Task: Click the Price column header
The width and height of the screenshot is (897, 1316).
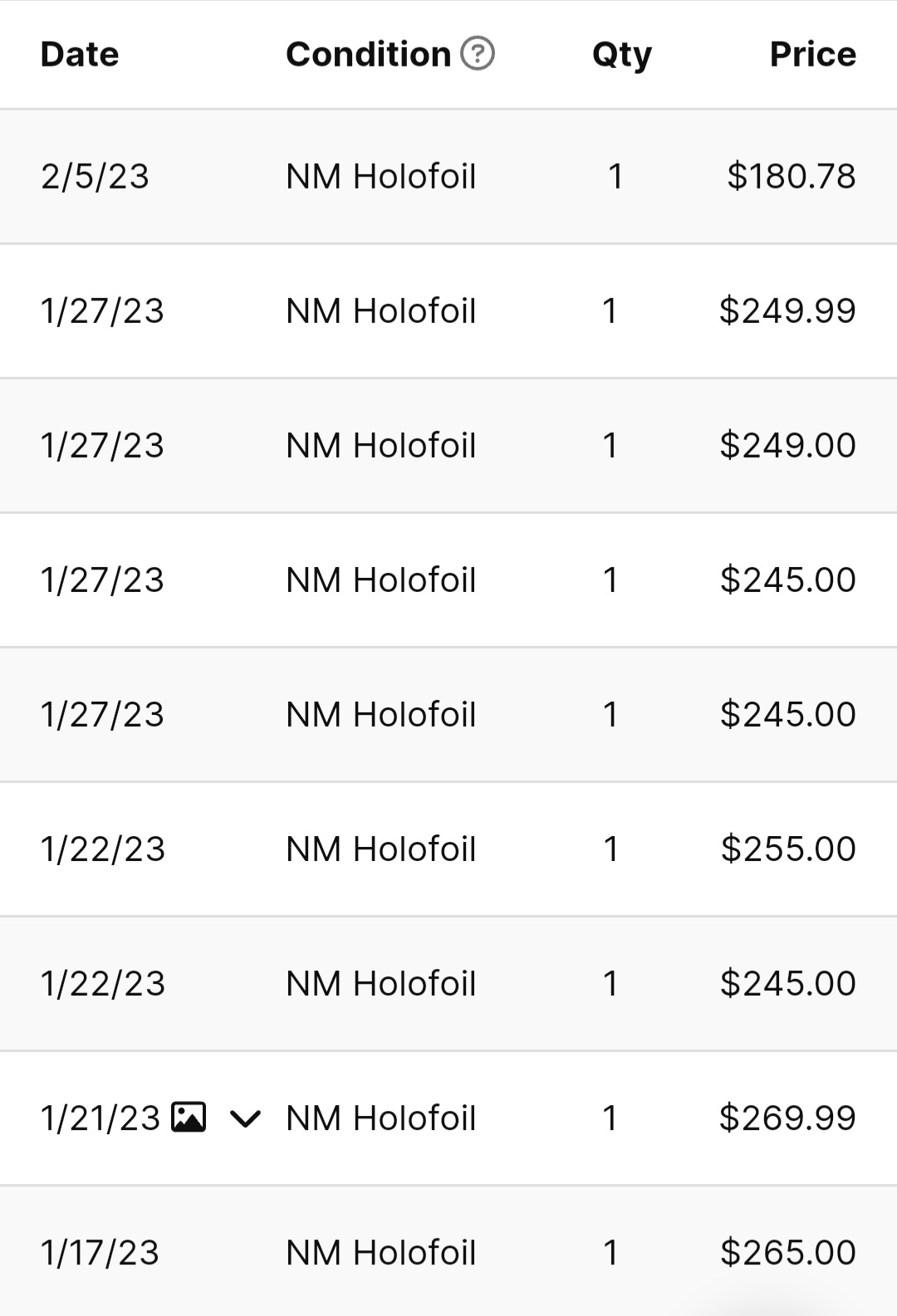Action: pos(813,55)
